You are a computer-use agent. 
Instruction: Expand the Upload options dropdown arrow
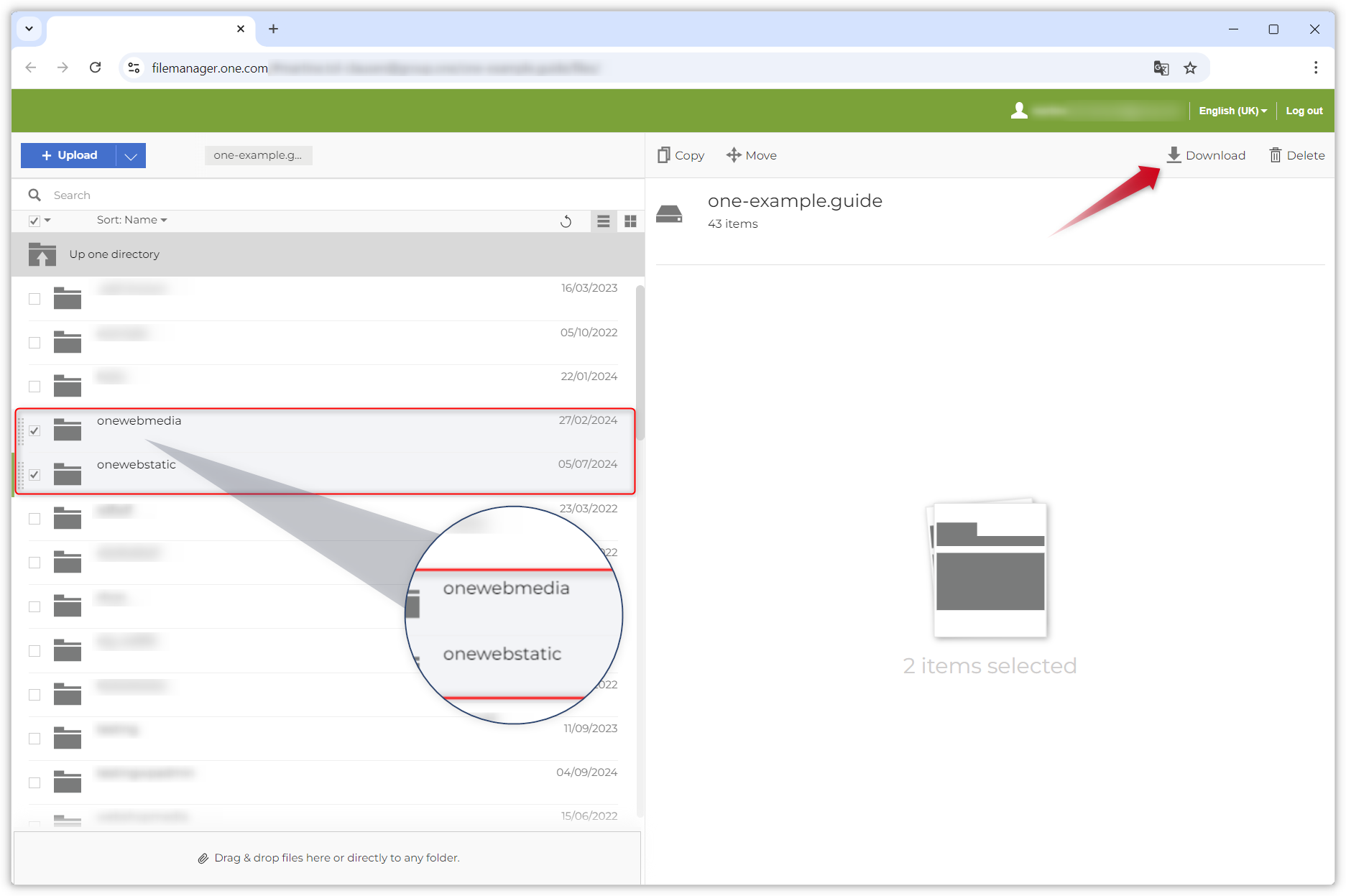[130, 156]
